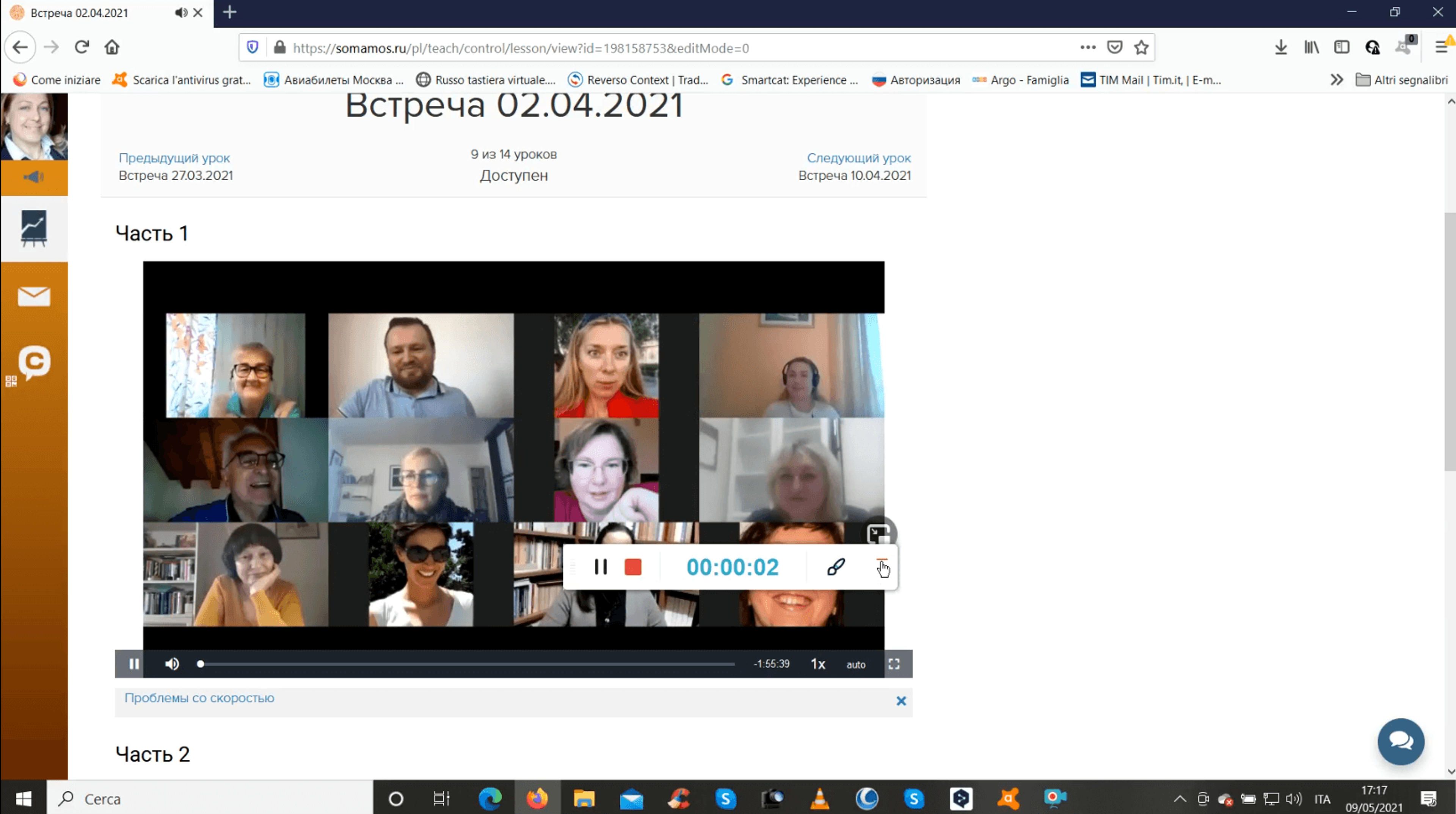
Task: Open the recorder annotation pen tool
Action: tap(835, 566)
